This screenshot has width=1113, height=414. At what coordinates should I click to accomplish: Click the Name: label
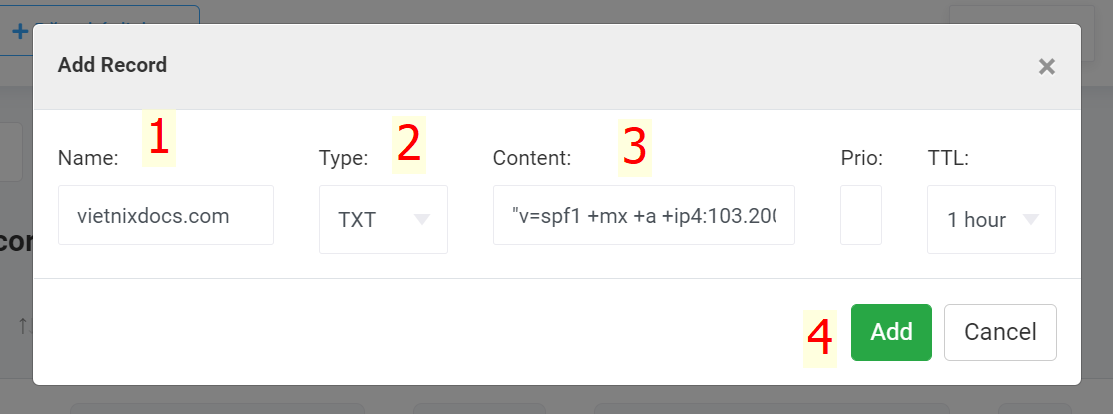click(88, 158)
